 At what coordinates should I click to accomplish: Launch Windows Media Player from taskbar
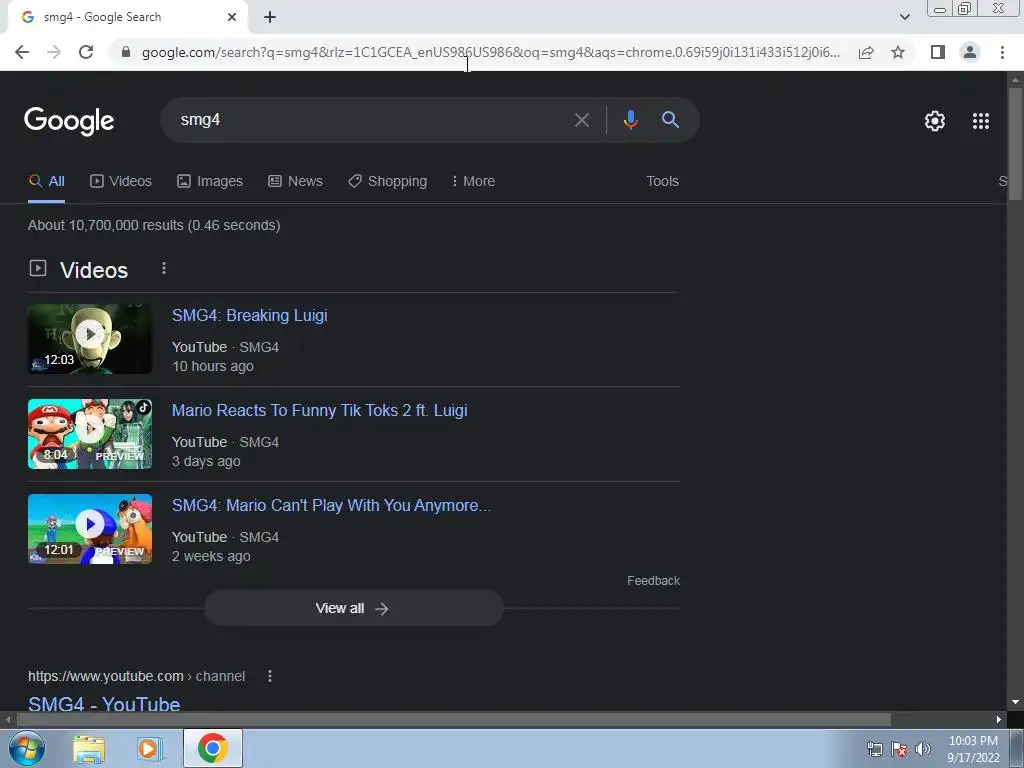[x=149, y=749]
